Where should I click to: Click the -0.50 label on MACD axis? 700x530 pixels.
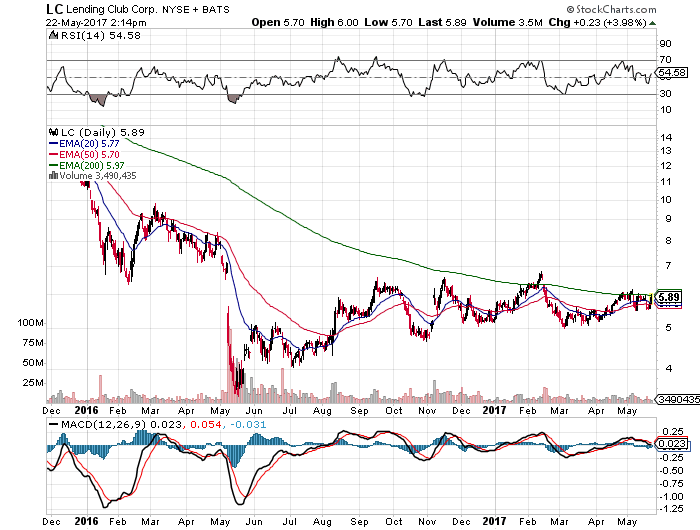[x=671, y=471]
